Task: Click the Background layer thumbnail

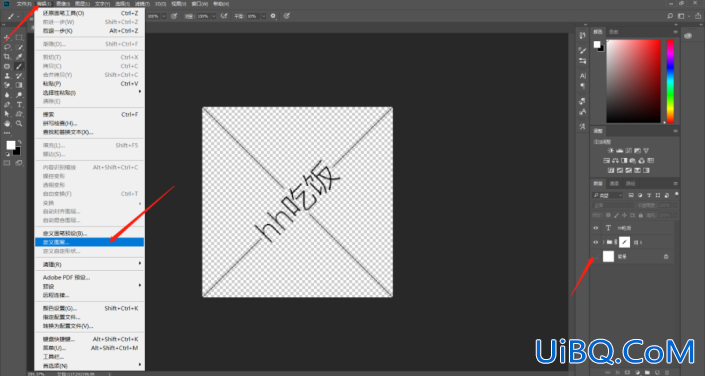Action: tap(608, 256)
